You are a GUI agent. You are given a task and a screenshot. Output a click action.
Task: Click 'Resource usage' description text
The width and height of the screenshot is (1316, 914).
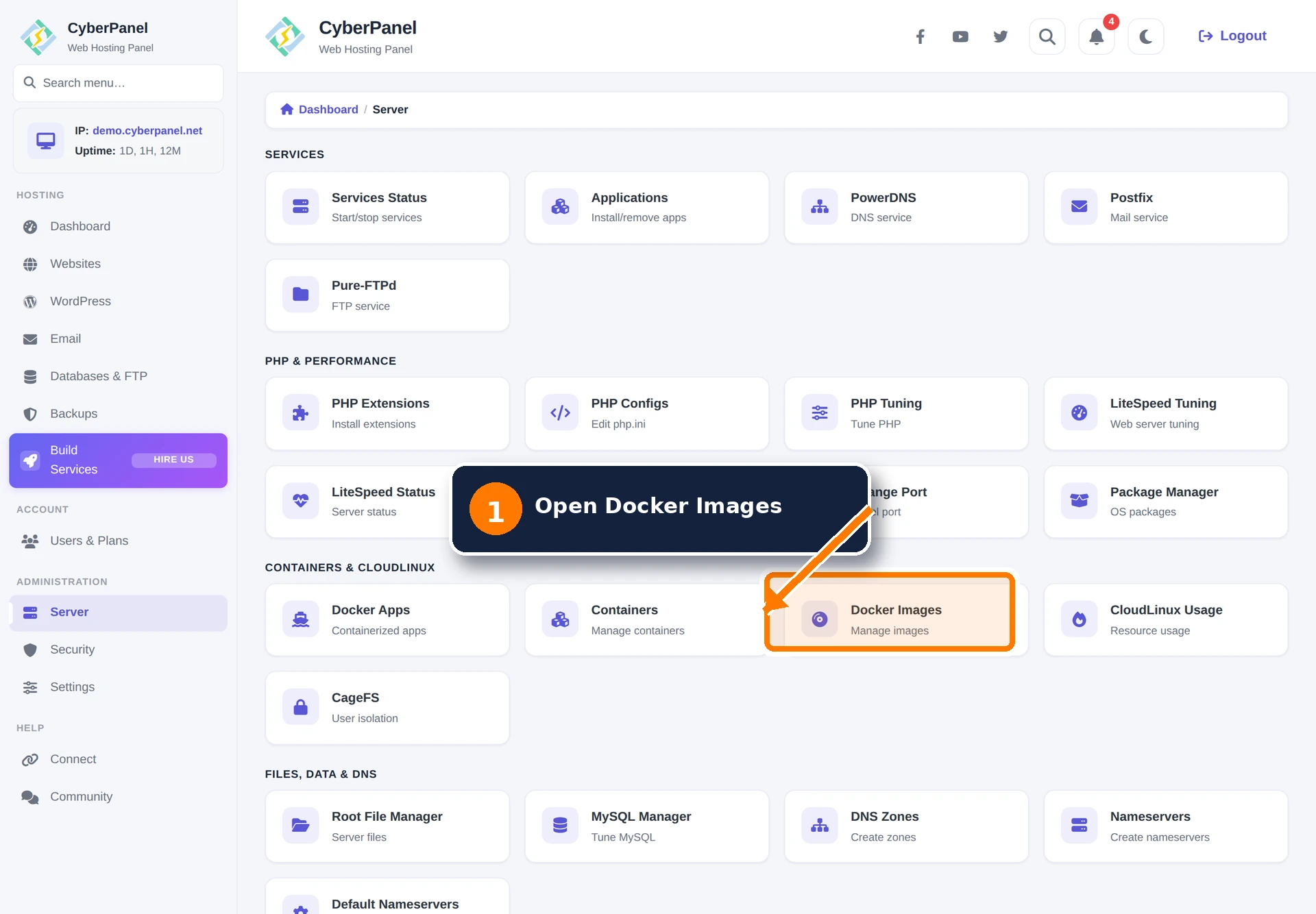[1150, 631]
